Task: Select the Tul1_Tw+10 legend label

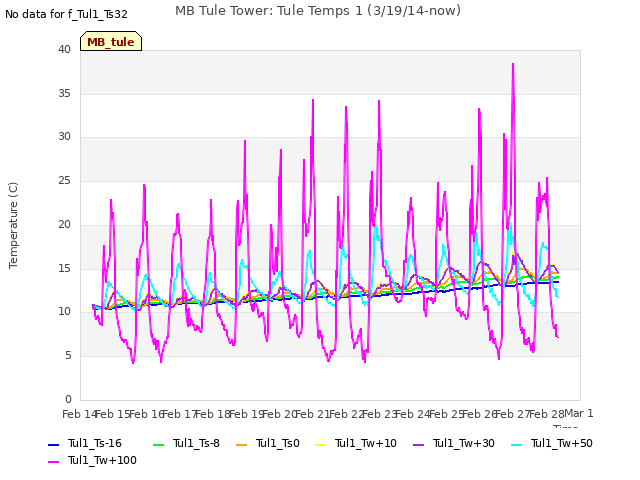Action: click(366, 443)
